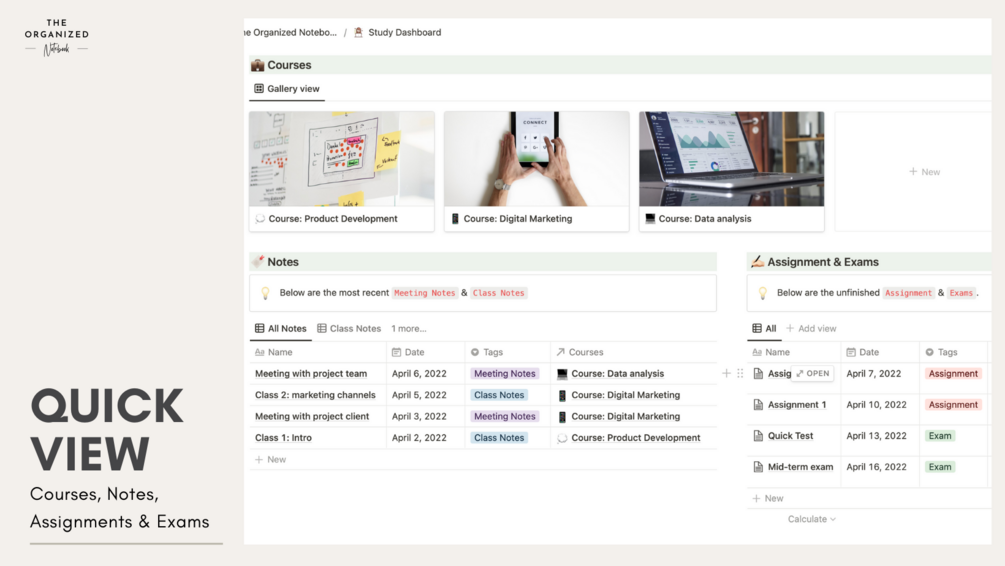The height and width of the screenshot is (566, 1005).
Task: Click the writing hand icon beside Assignment & Exams
Action: click(758, 262)
